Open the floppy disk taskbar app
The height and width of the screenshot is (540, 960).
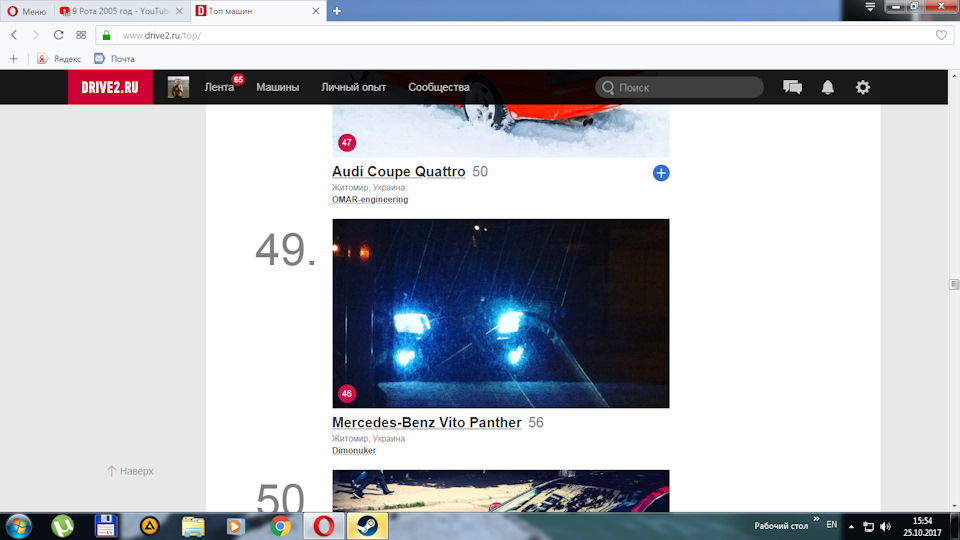(x=106, y=527)
